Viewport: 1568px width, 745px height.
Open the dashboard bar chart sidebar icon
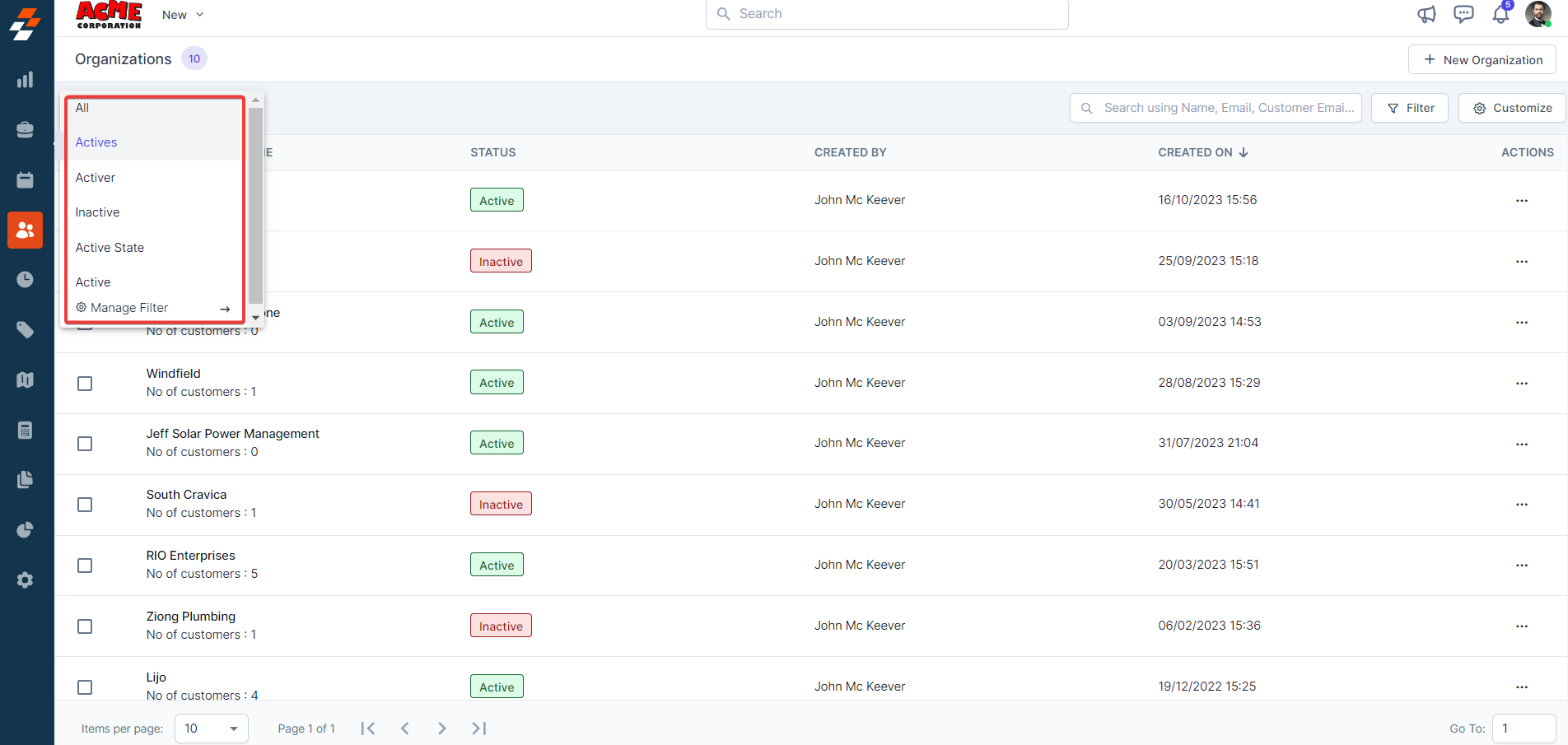pos(26,80)
